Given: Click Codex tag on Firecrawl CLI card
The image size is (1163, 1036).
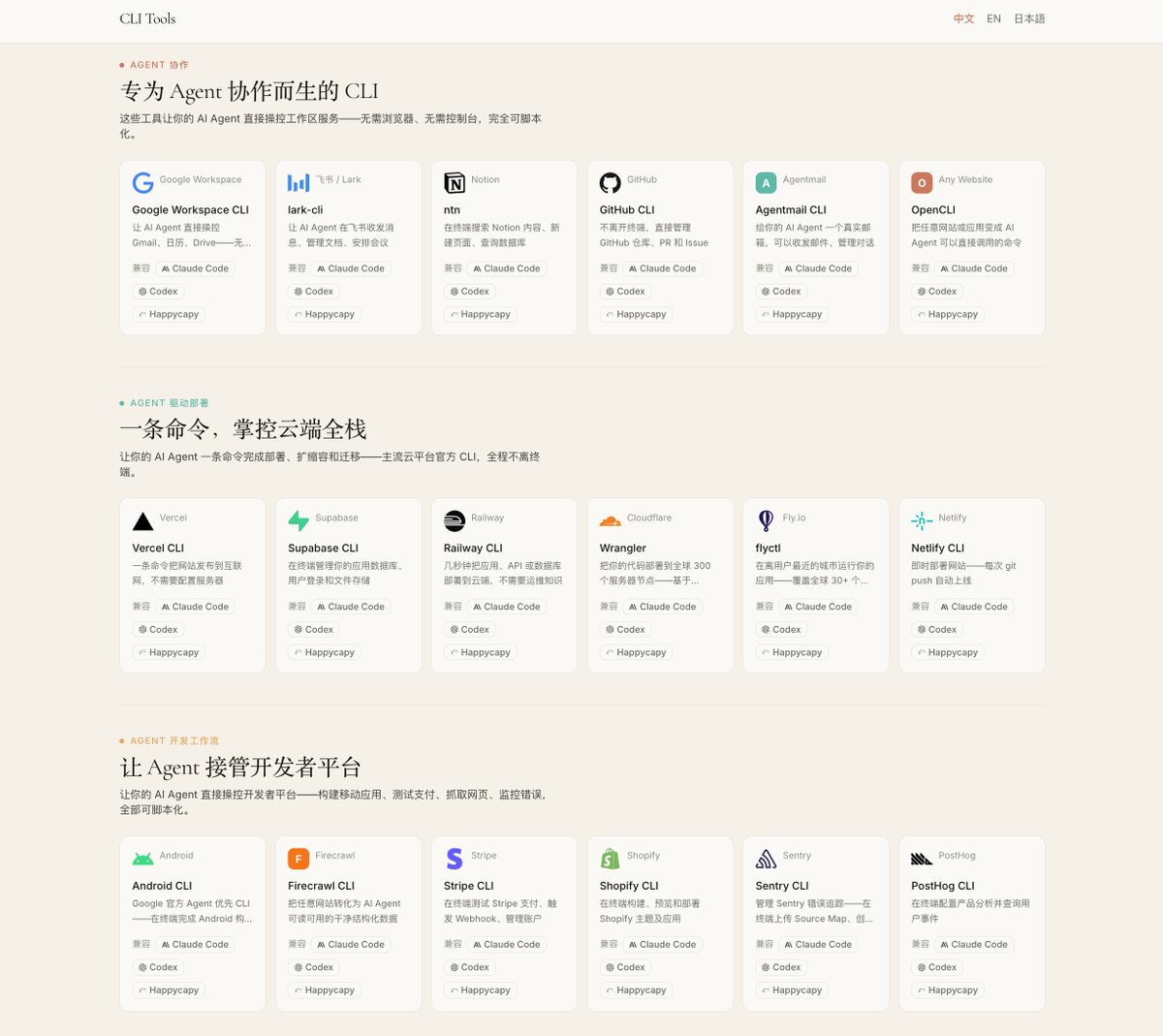Looking at the screenshot, I should (x=314, y=968).
